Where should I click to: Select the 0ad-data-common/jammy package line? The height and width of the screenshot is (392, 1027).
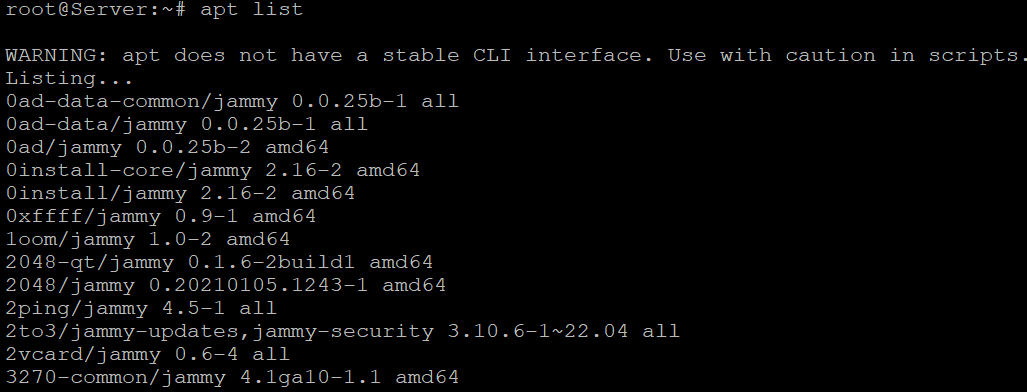point(232,102)
